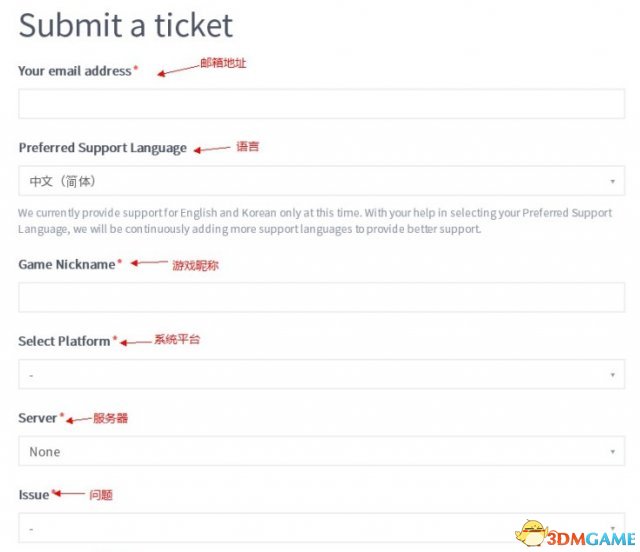The height and width of the screenshot is (552, 640).
Task: Click the Server field label
Action: 38,418
